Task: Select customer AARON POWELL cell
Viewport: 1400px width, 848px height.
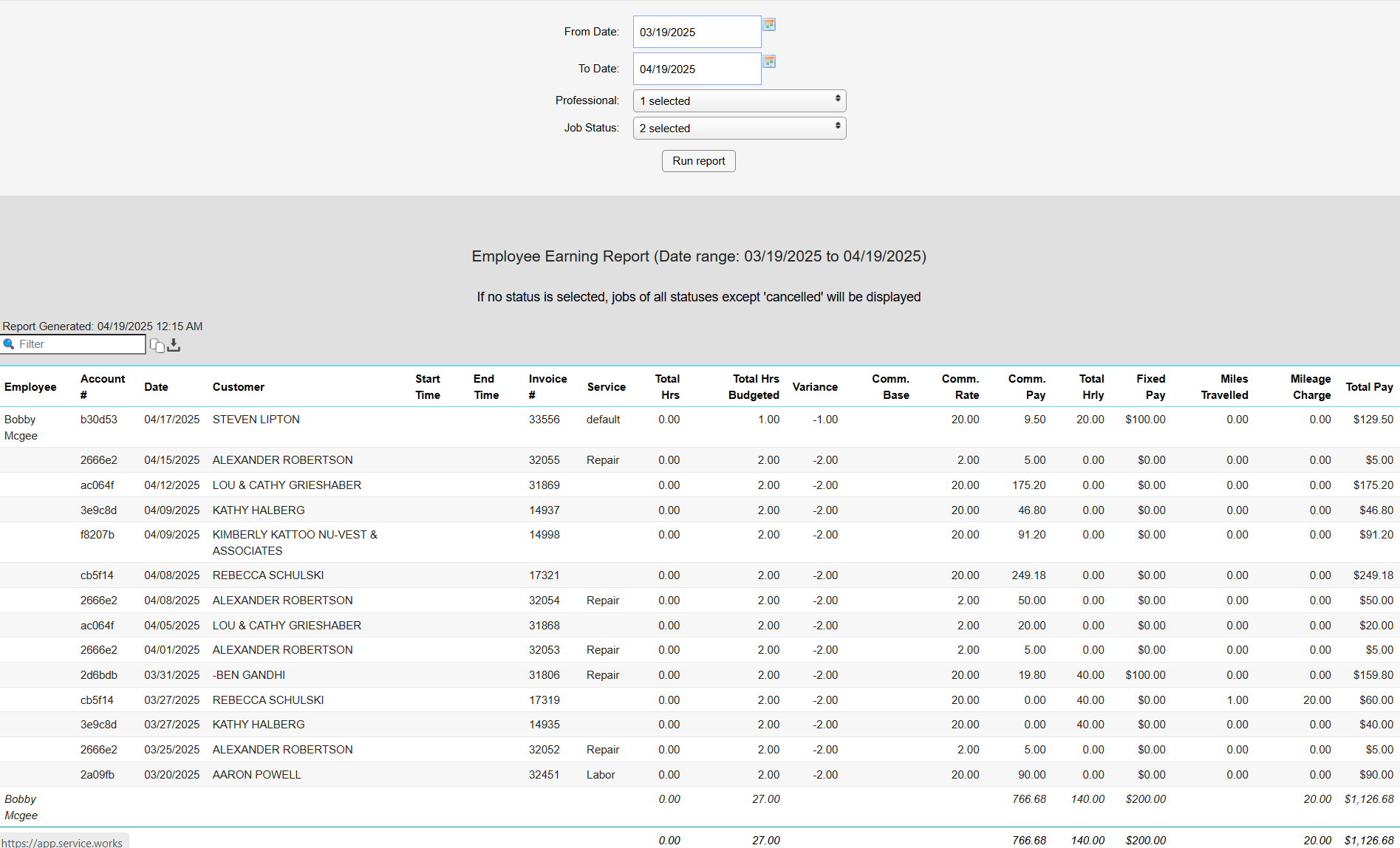Action: [257, 775]
